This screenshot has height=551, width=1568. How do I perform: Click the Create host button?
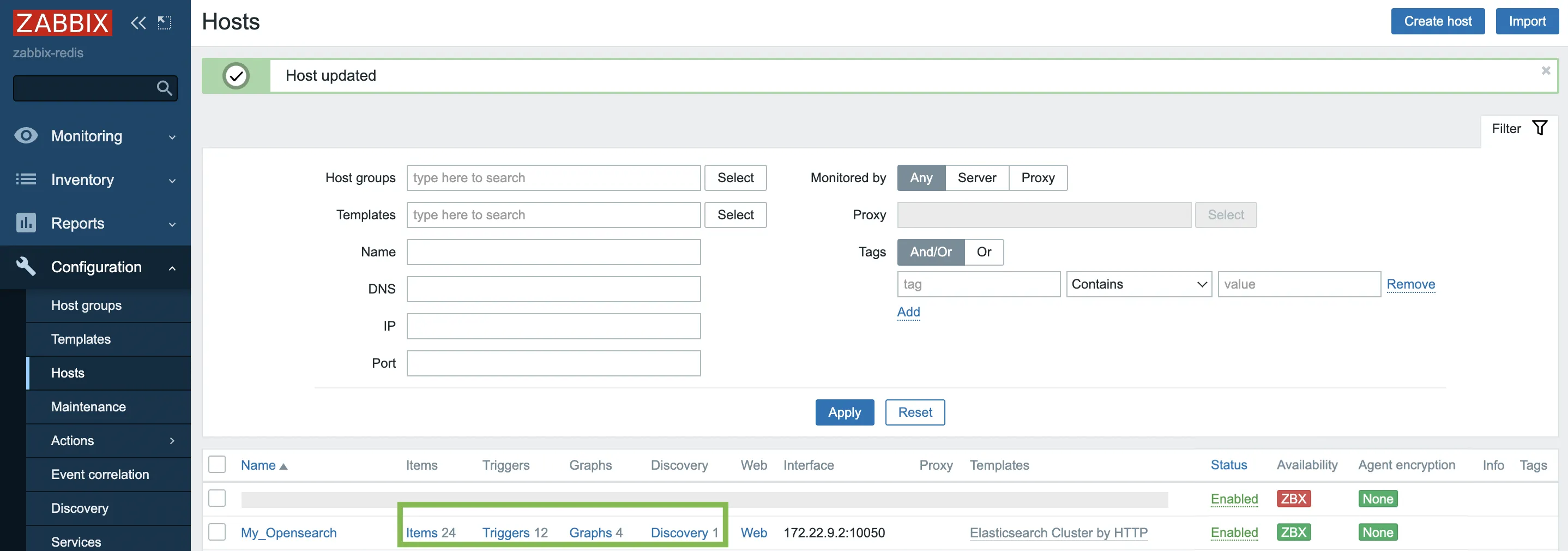[x=1437, y=21]
